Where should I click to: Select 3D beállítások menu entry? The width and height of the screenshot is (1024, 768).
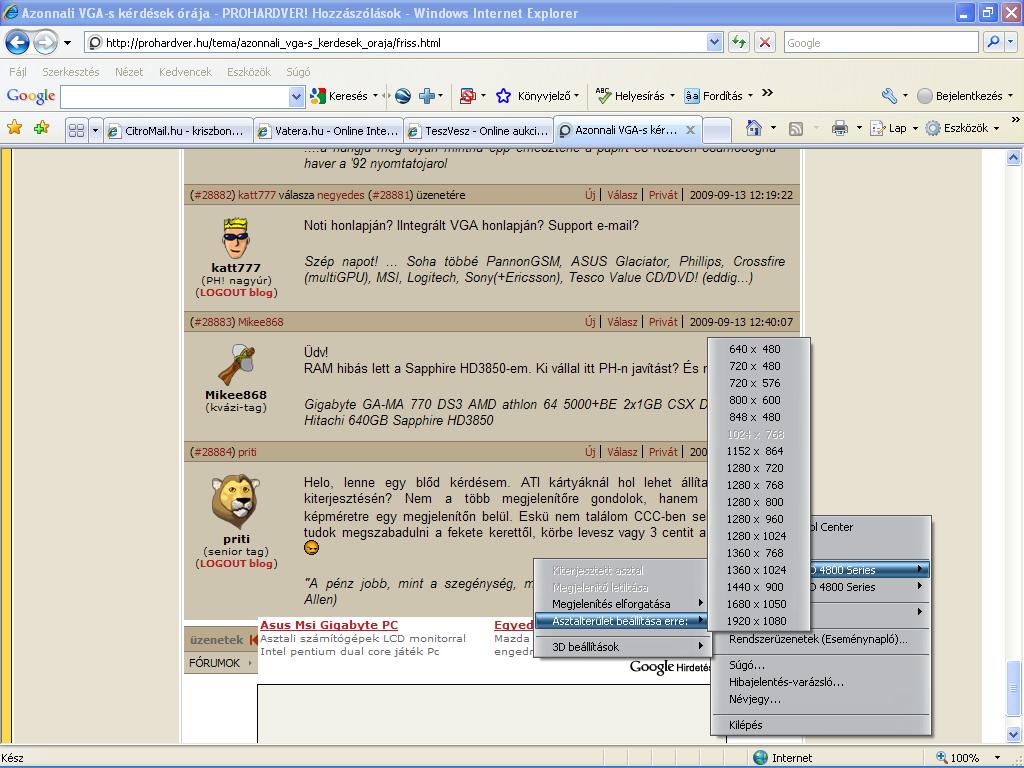622,647
